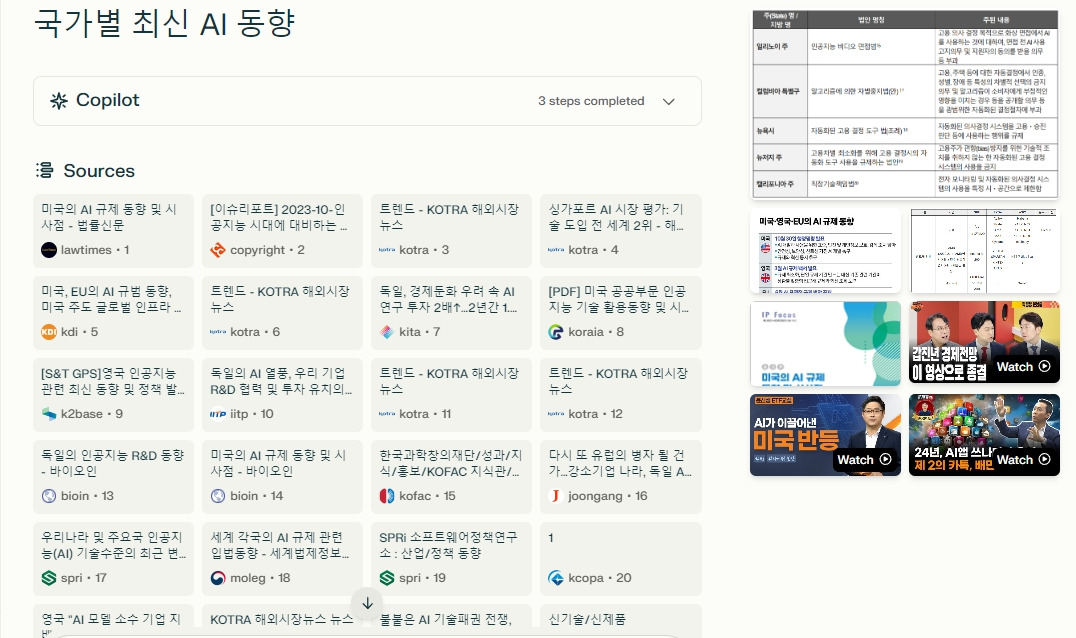Open the 불붙은 AI 기술패권 전쟁 card
The image size is (1076, 638).
(451, 620)
